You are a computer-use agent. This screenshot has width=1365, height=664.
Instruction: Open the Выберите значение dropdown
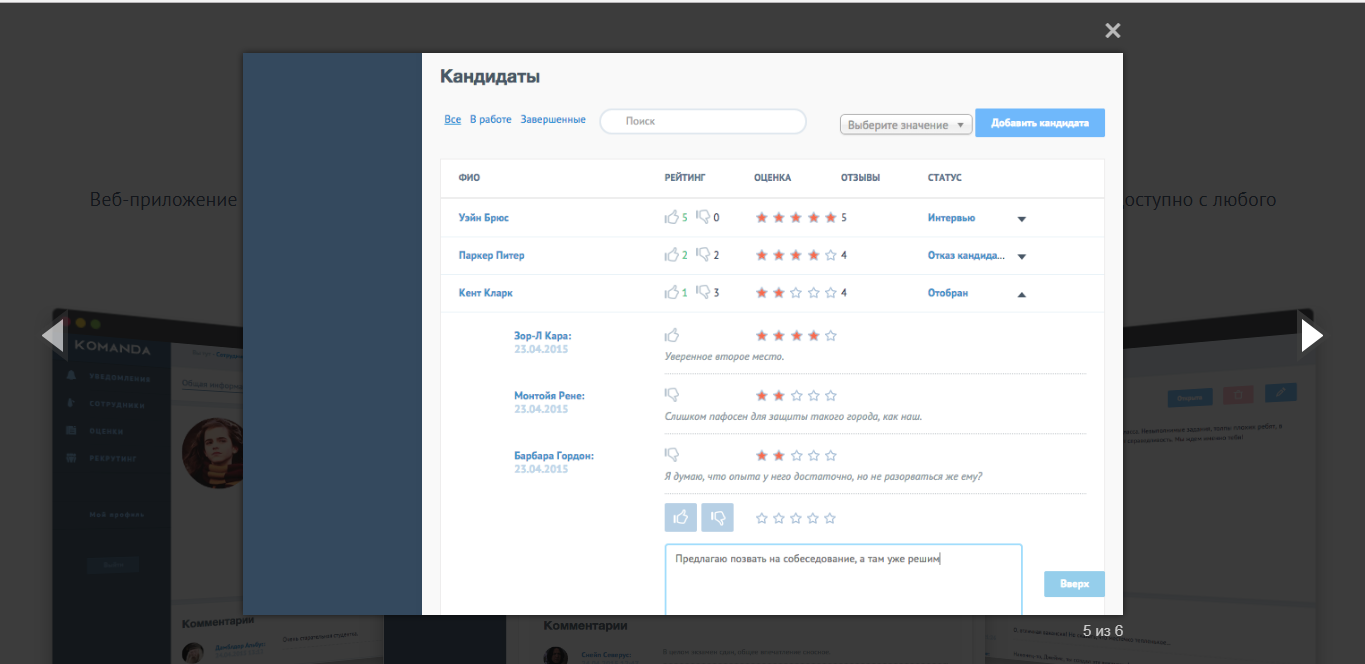tap(906, 125)
